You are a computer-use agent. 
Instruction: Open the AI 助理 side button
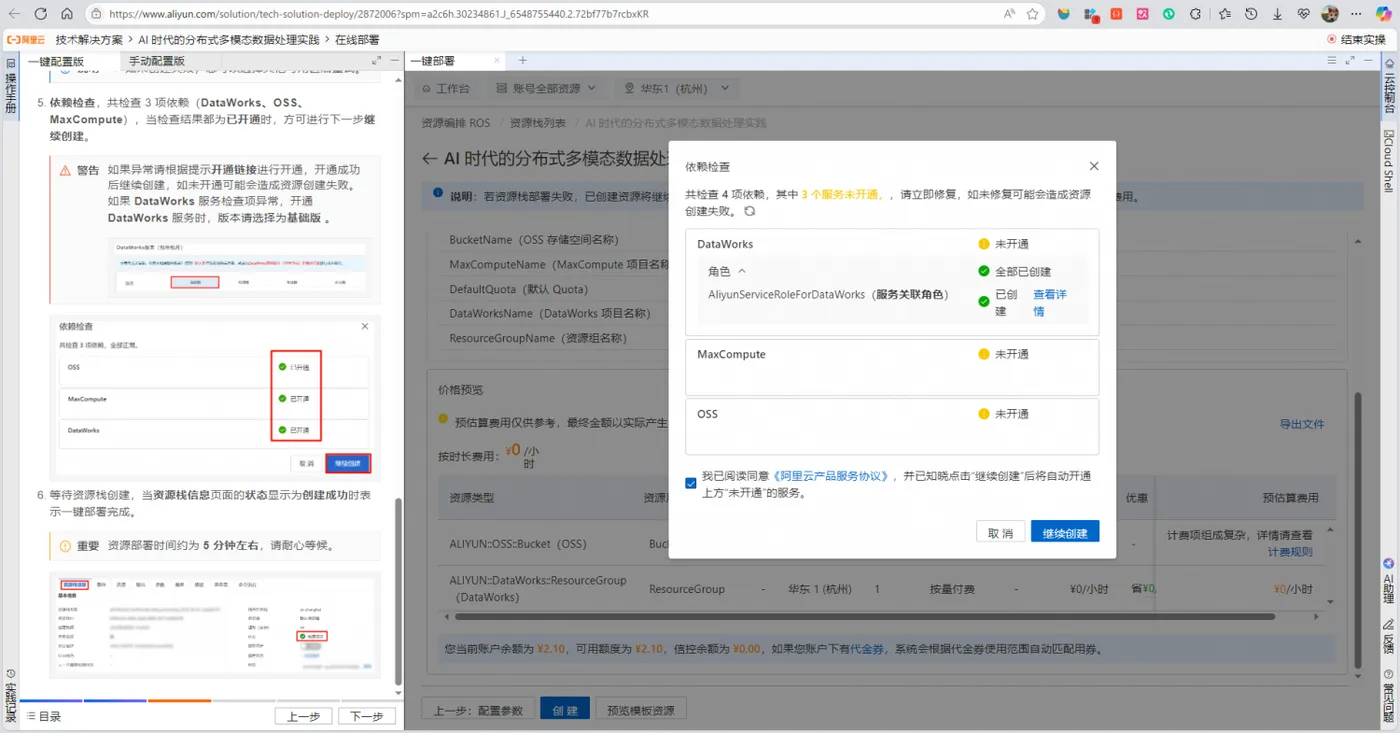pos(1389,579)
